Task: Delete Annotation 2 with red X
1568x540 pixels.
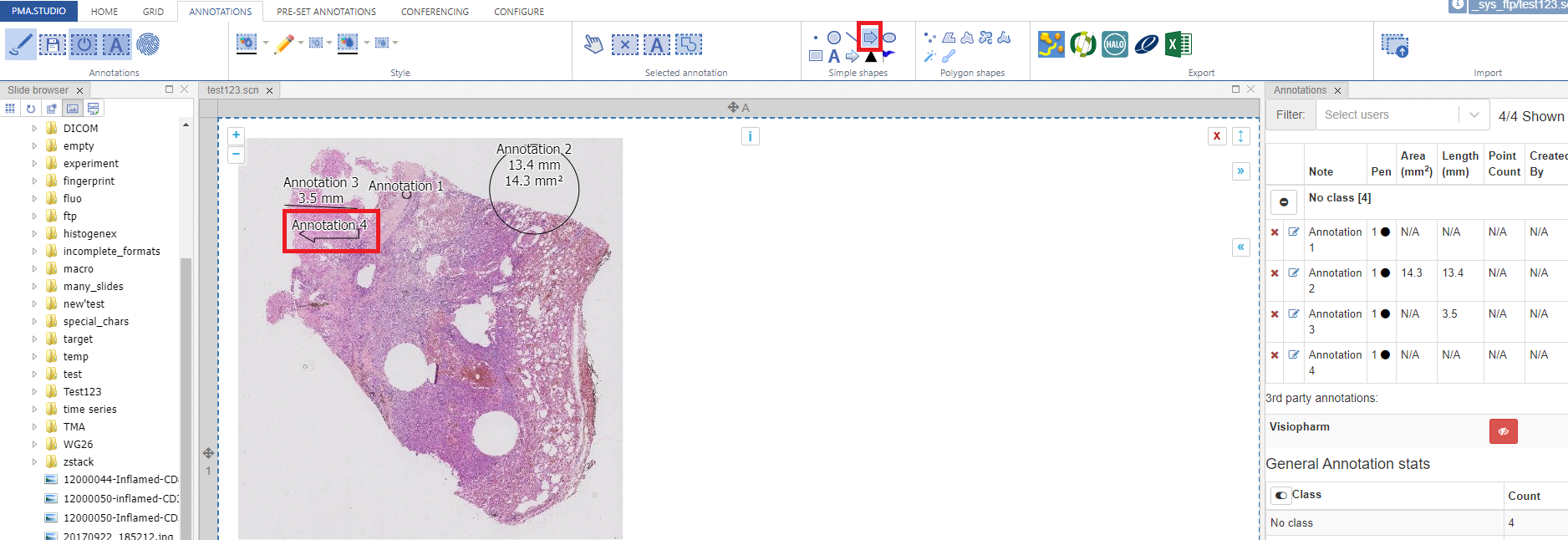Action: [1275, 273]
